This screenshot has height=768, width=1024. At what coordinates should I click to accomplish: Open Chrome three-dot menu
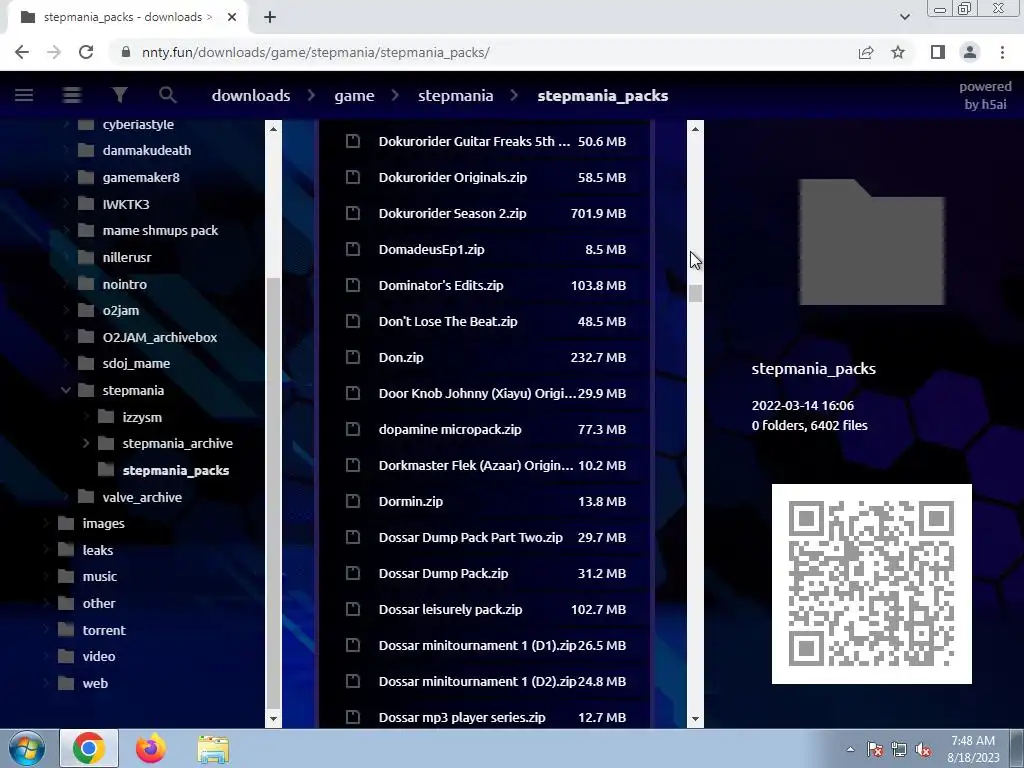[1002, 52]
